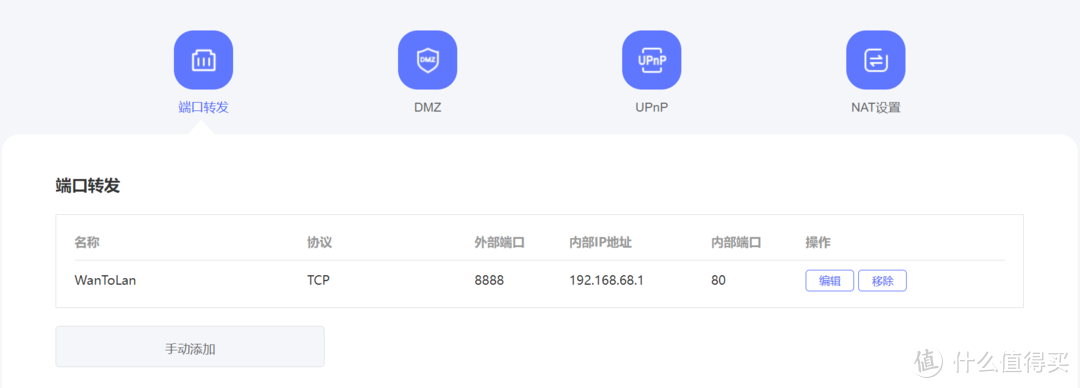Switch to the UPnP tab label
Viewport: 1080px width, 388px height.
point(652,108)
